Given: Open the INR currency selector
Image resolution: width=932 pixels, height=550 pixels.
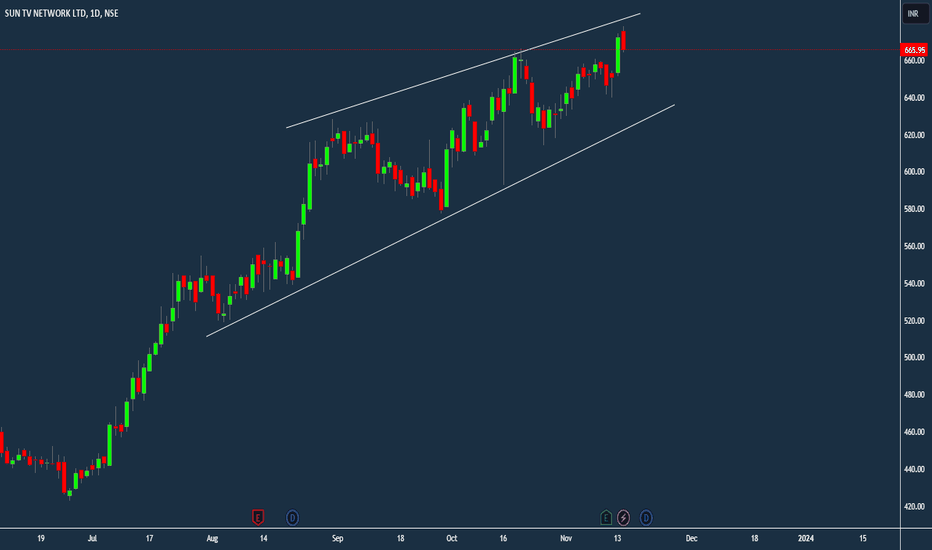Looking at the screenshot, I should point(915,14).
